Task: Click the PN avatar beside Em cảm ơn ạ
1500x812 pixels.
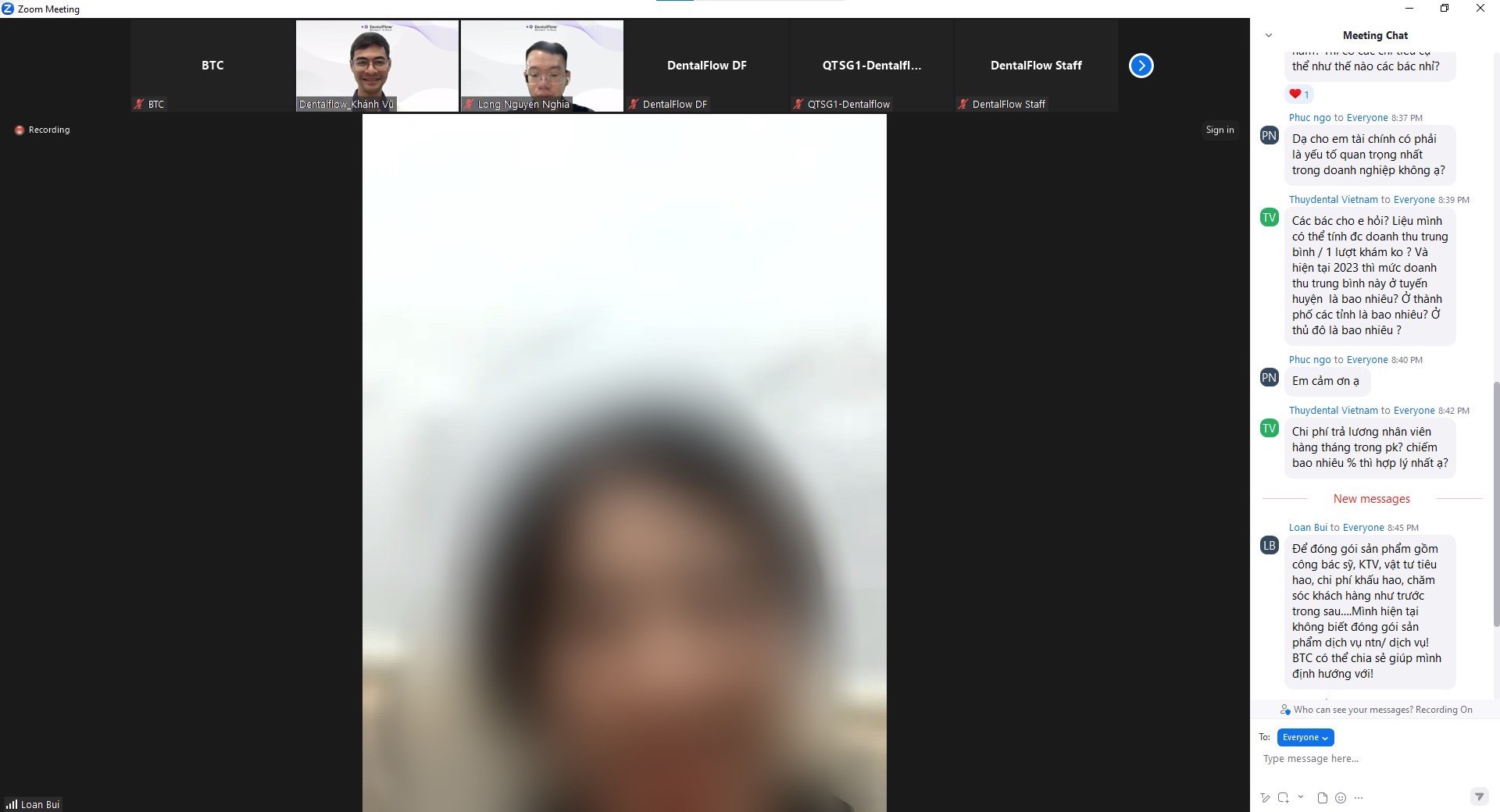Action: [x=1270, y=377]
